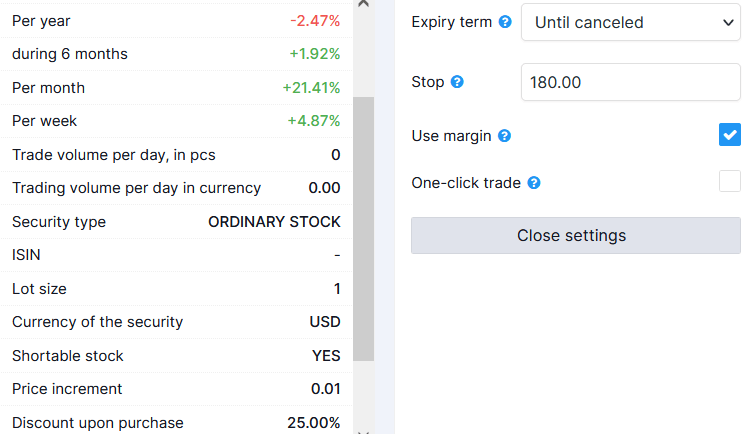Open the Expiry term dropdown
The width and height of the screenshot is (750, 434).
click(x=630, y=22)
